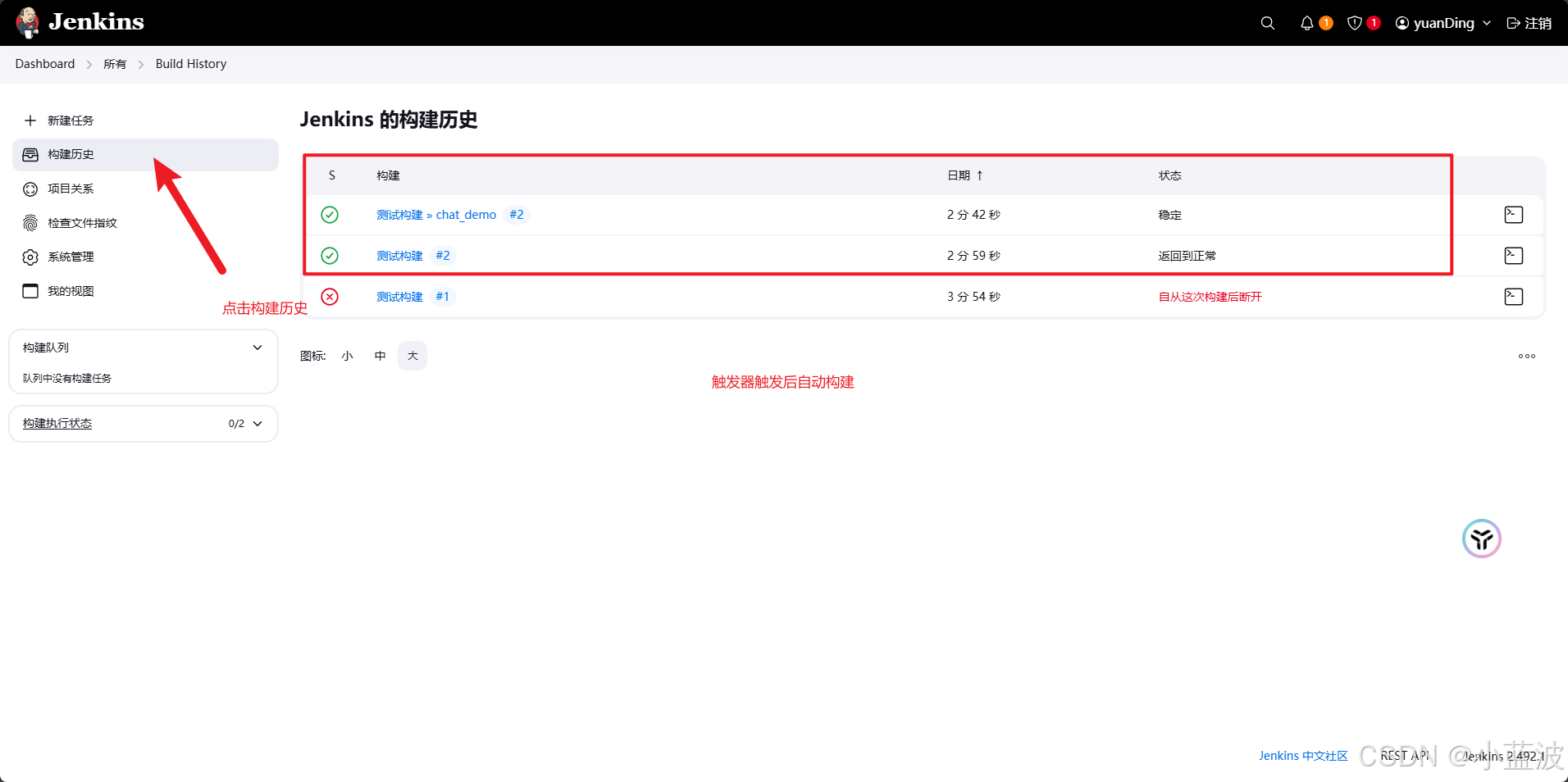Screen dimensions: 1568x782
Task: Open the 所有 breadcrumb
Action: pos(115,64)
